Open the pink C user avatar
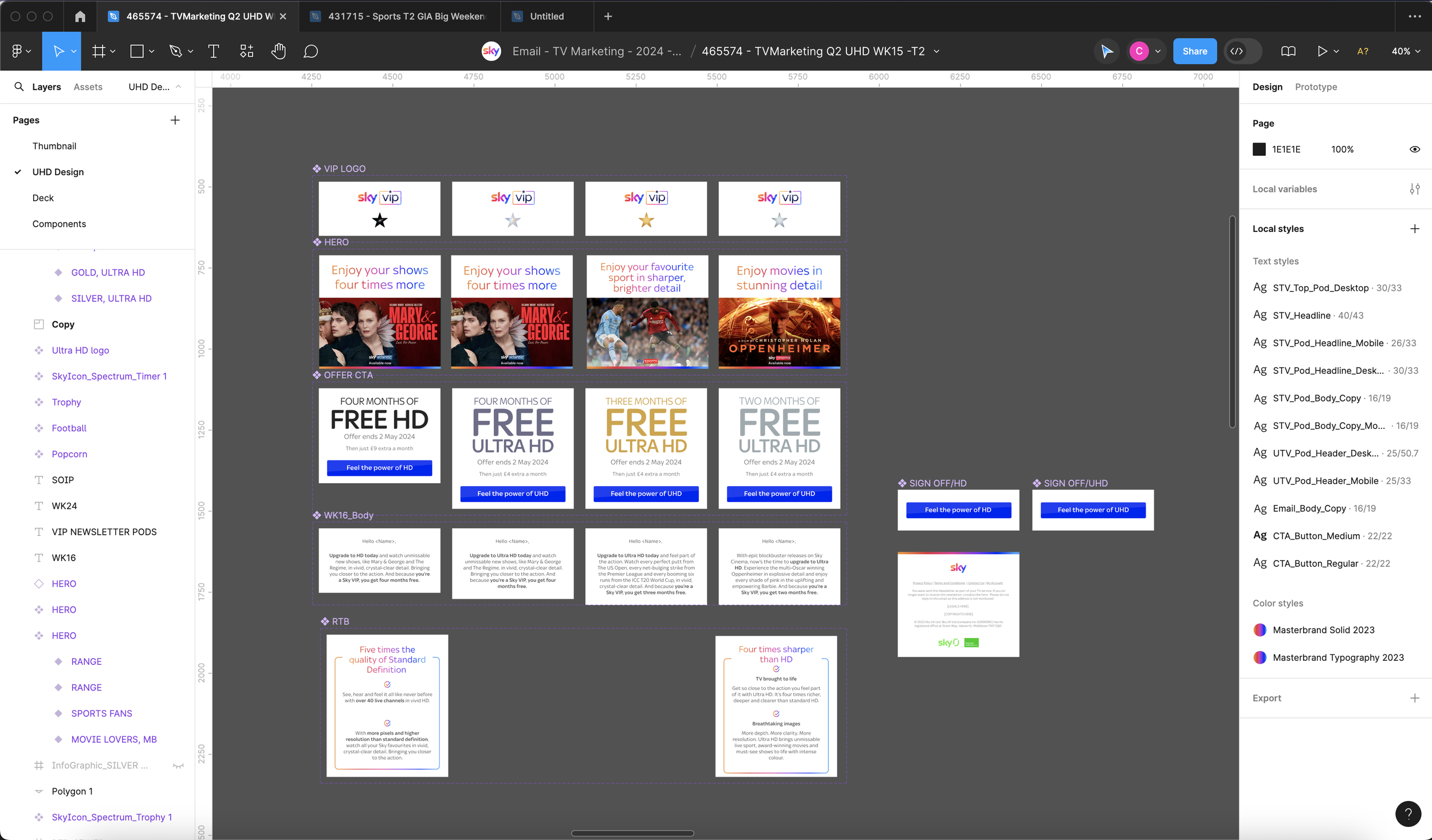This screenshot has width=1432, height=840. (1139, 52)
